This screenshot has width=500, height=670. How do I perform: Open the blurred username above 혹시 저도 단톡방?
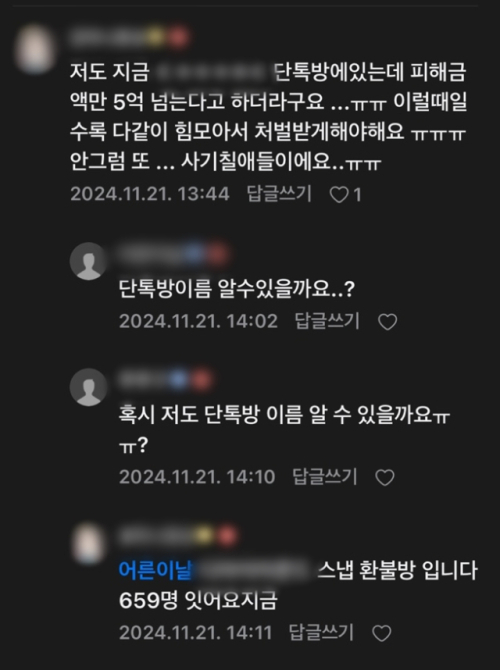(165, 379)
